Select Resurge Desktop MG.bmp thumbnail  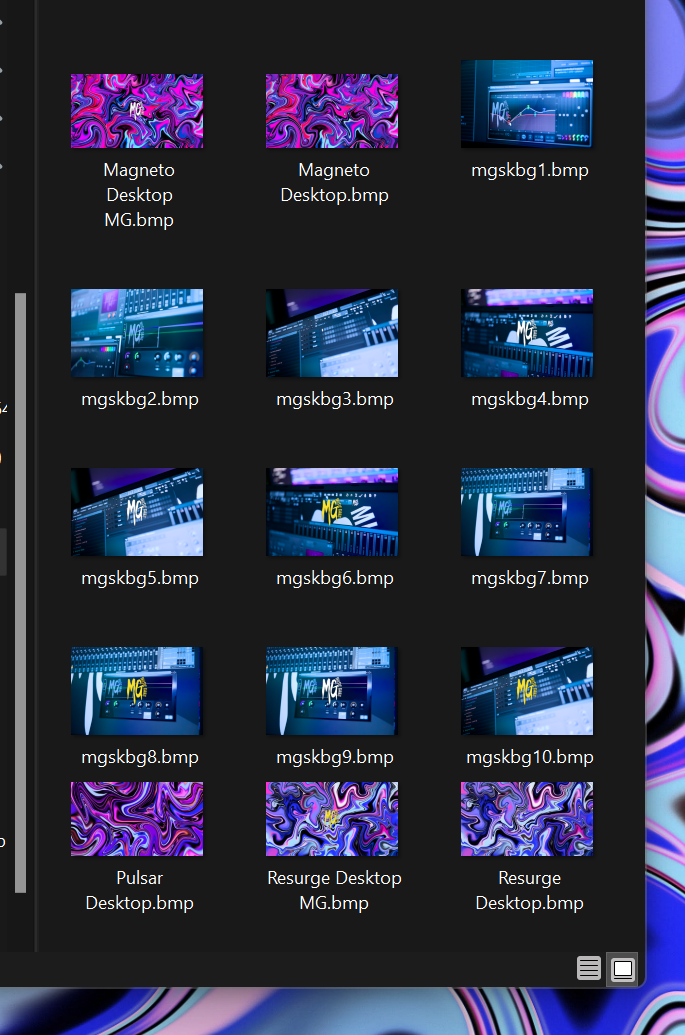point(332,819)
